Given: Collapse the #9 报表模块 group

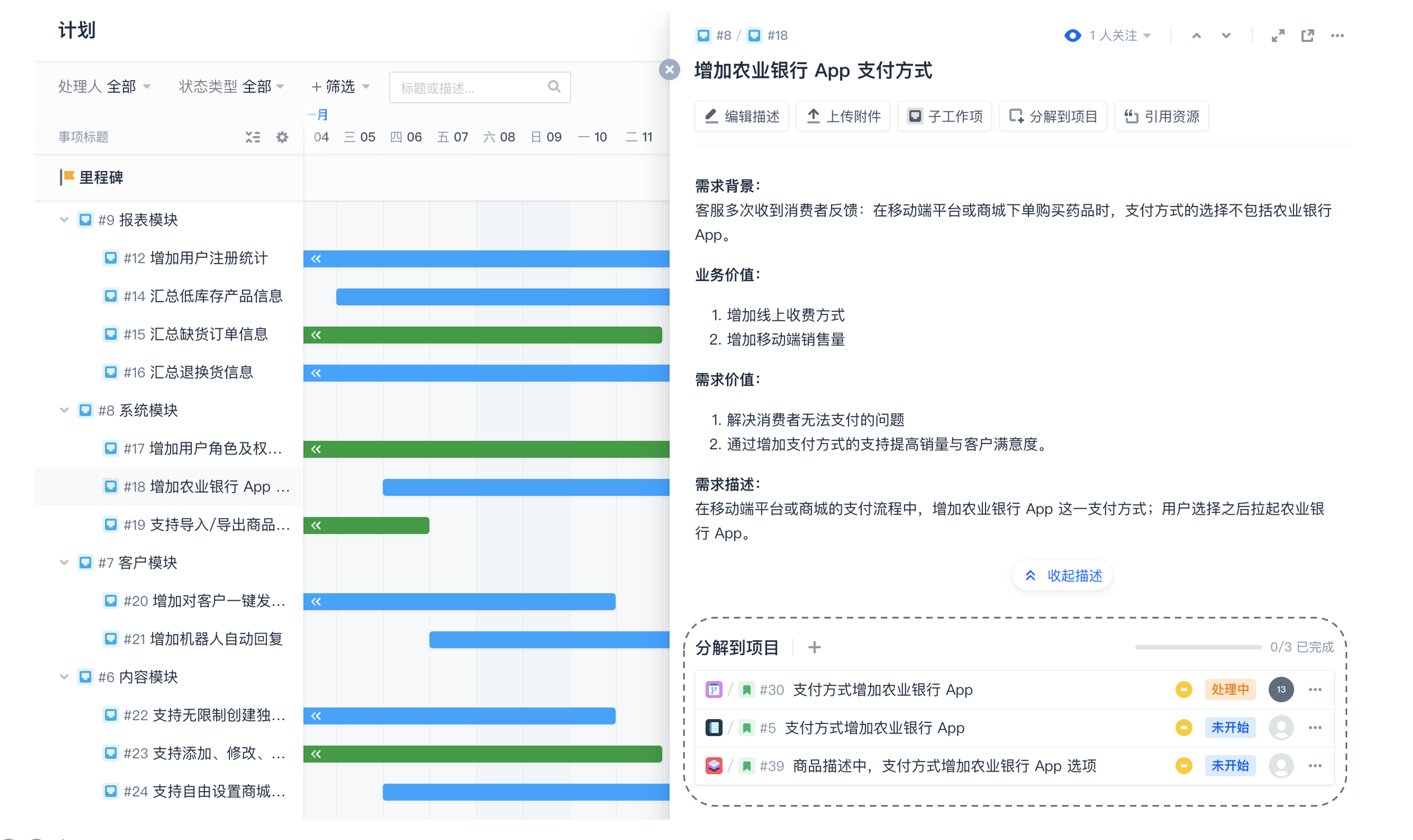Looking at the screenshot, I should pyautogui.click(x=64, y=220).
